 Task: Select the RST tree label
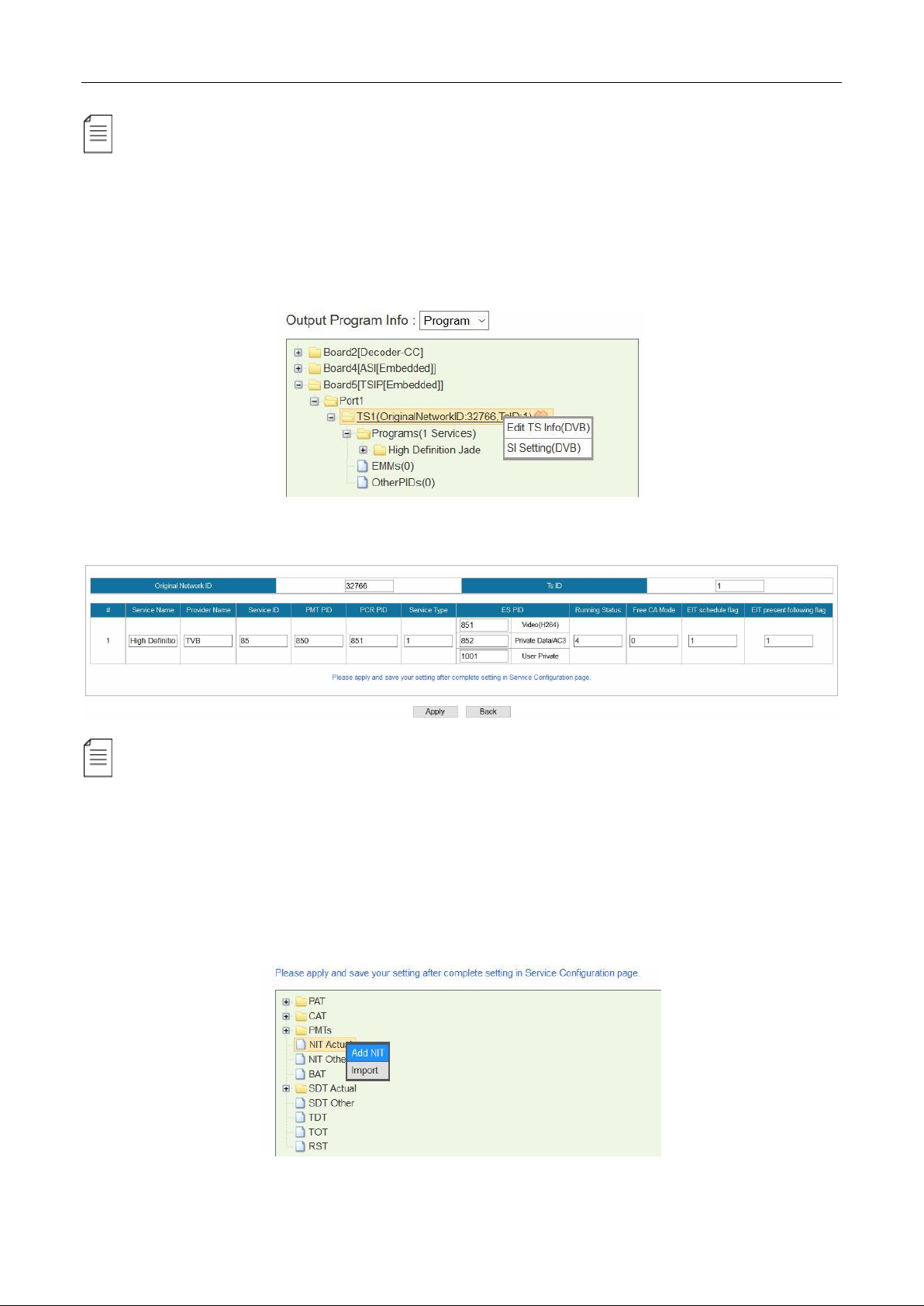click(x=318, y=1146)
